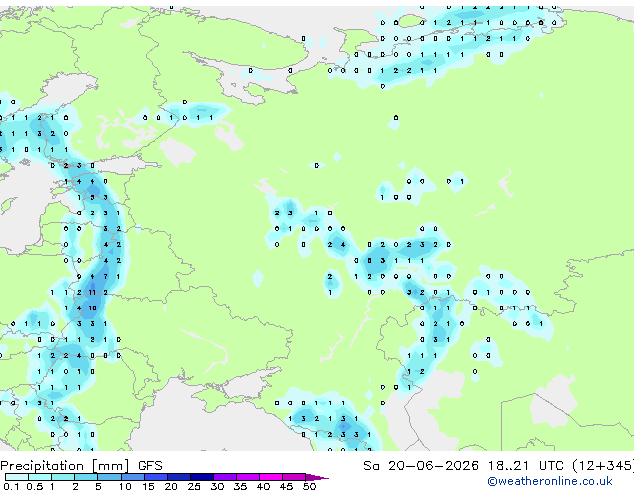Viewport: 634px width, 490px height.
Task: Click the 10–15 mm legend swatch
Action: [x=132, y=477]
